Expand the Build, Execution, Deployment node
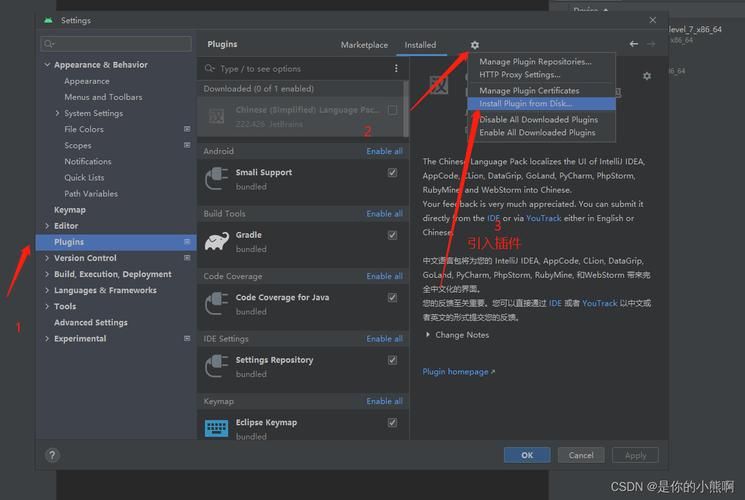This screenshot has width=745, height=500. pyautogui.click(x=47, y=274)
